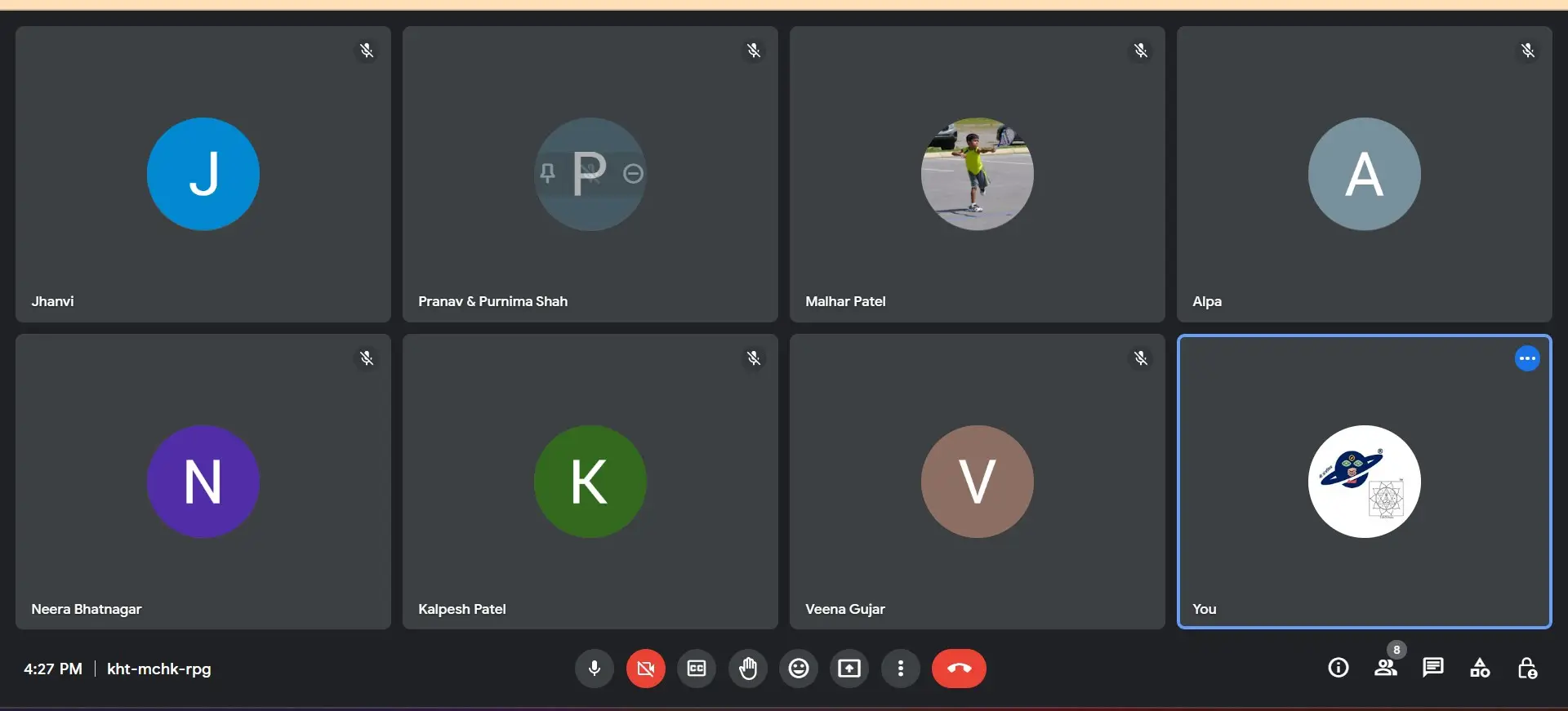
Task: Click the Malhar Patel name label
Action: tap(845, 301)
